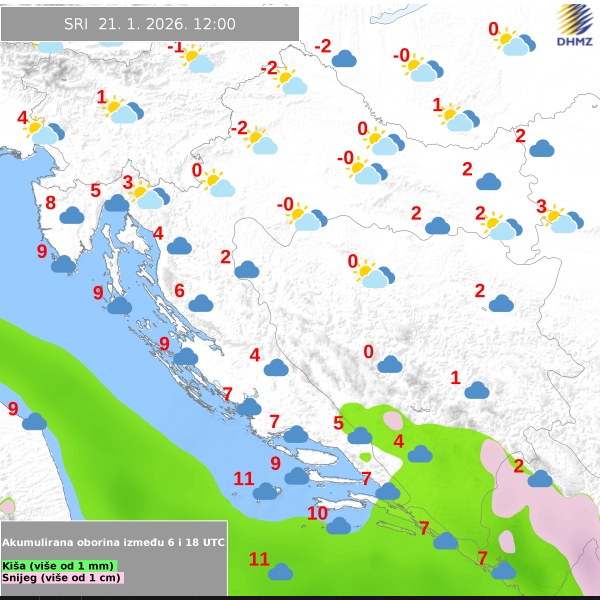600x600 pixels.
Task: Click the cloud icon beside temperature 10
Action: point(339,525)
